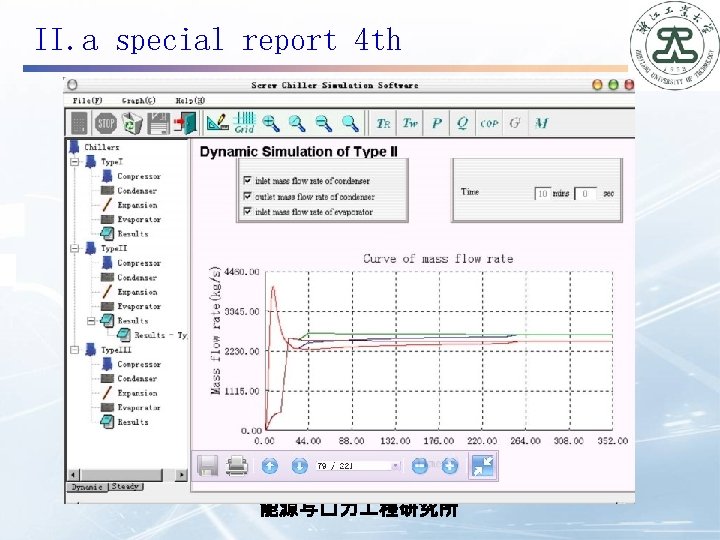Collapse the TypeIII tree node
The image size is (720, 540).
pyautogui.click(x=74, y=350)
